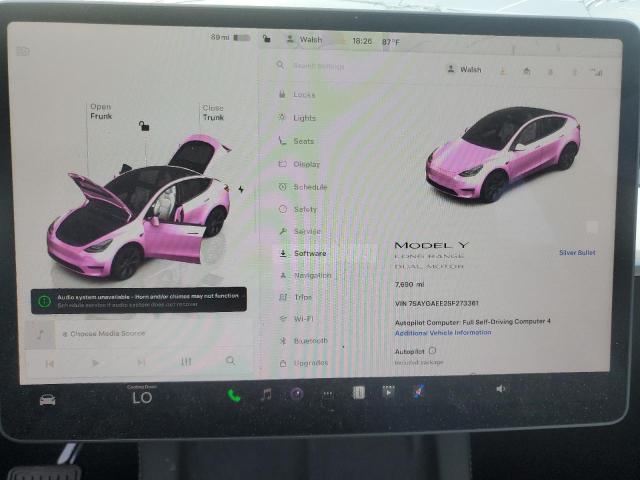
Task: Tap the unlock padlock above the car
Action: coord(144,126)
